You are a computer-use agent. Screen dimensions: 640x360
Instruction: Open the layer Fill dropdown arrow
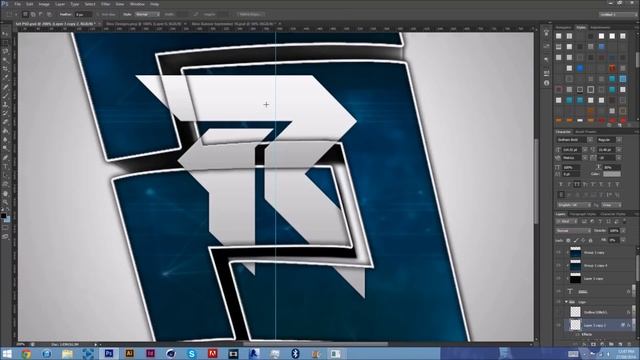623,240
